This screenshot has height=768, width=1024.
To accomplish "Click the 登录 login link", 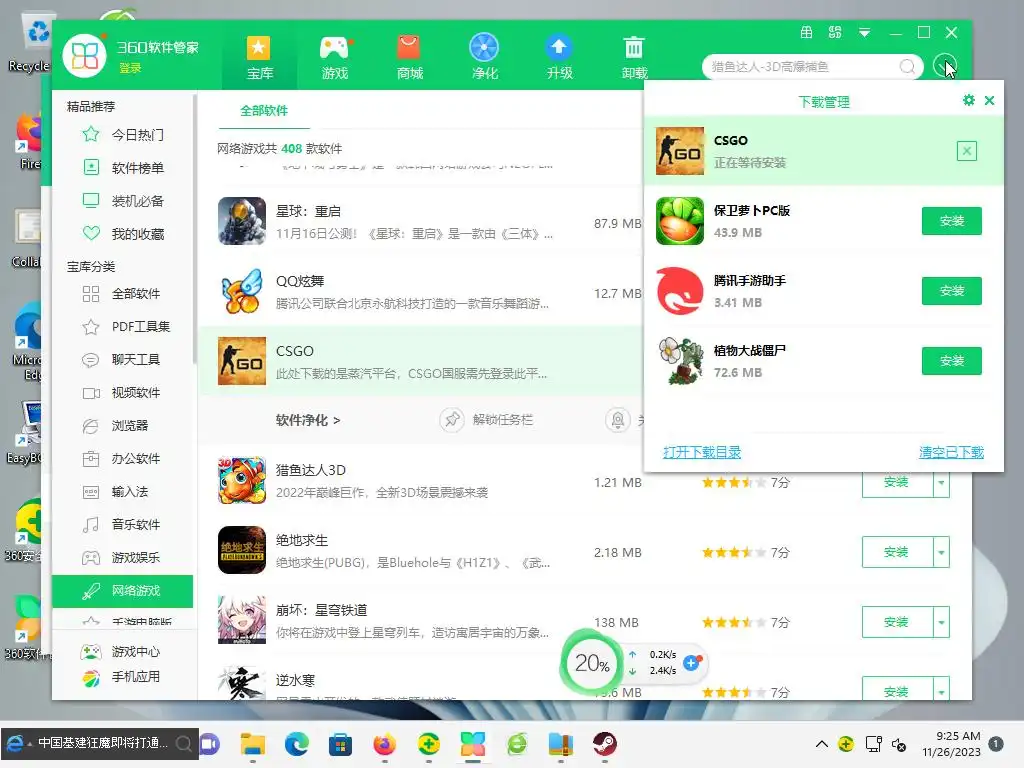I will (x=130, y=68).
